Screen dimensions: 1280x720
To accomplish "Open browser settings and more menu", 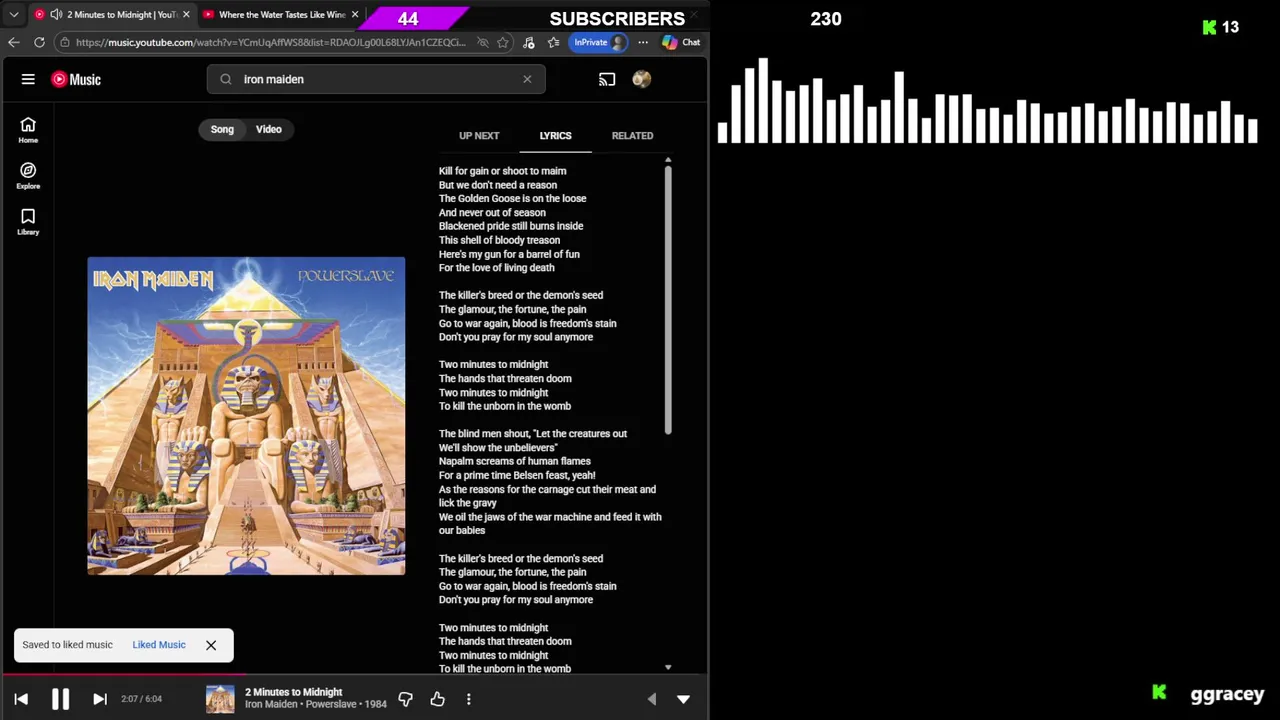I will 643,42.
